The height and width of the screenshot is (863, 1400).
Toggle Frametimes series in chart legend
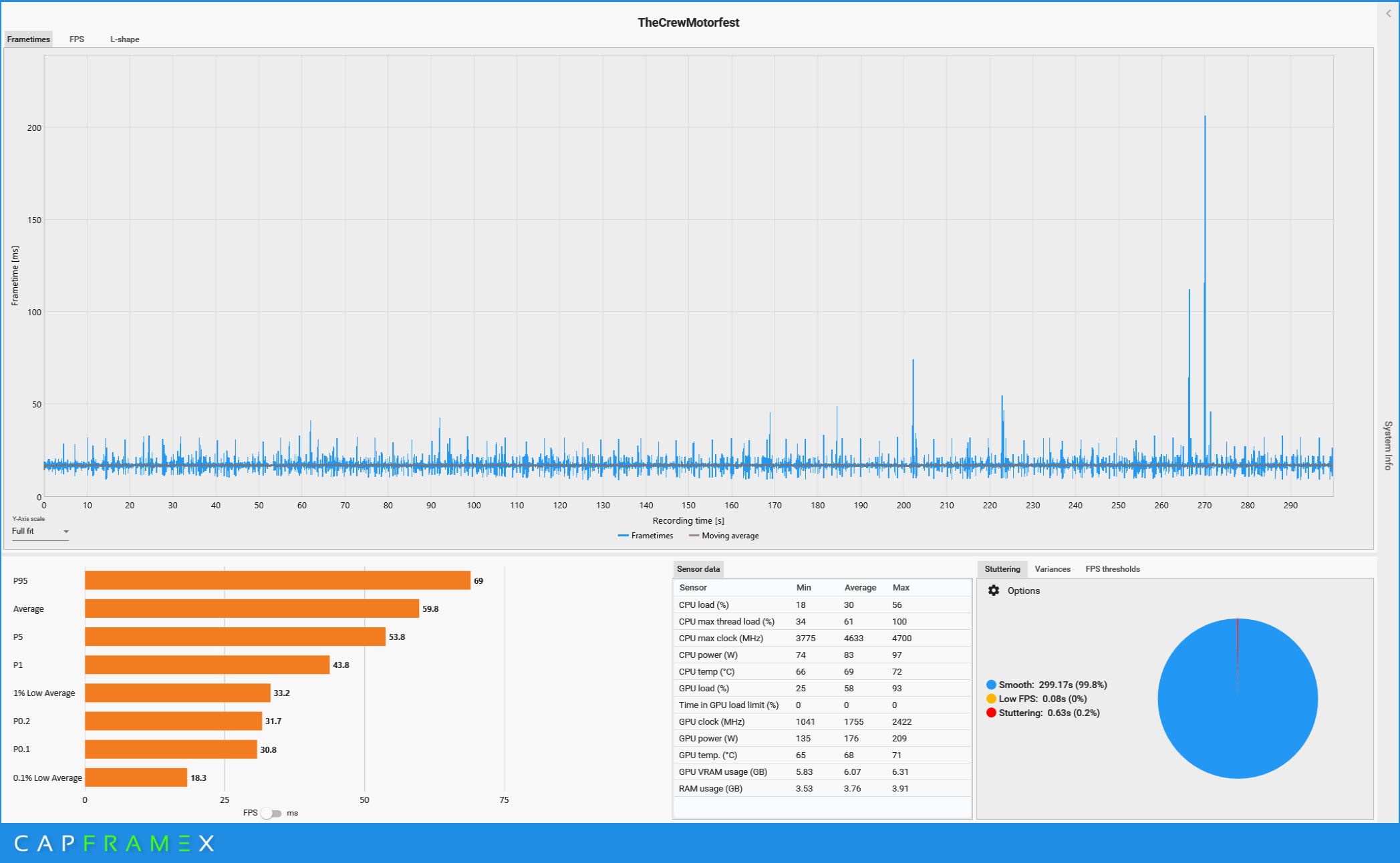[x=646, y=536]
